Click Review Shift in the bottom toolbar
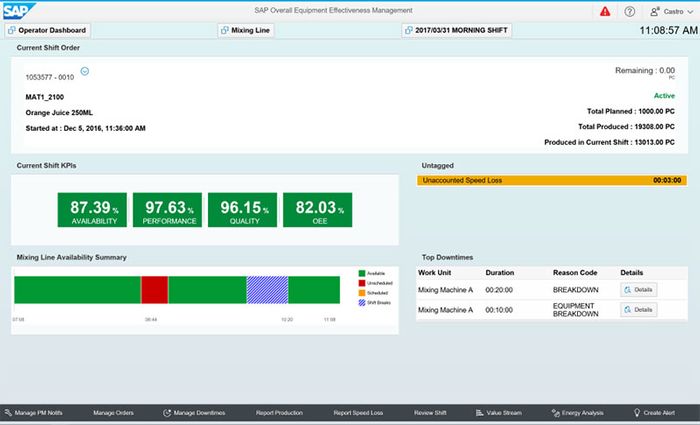 click(430, 413)
